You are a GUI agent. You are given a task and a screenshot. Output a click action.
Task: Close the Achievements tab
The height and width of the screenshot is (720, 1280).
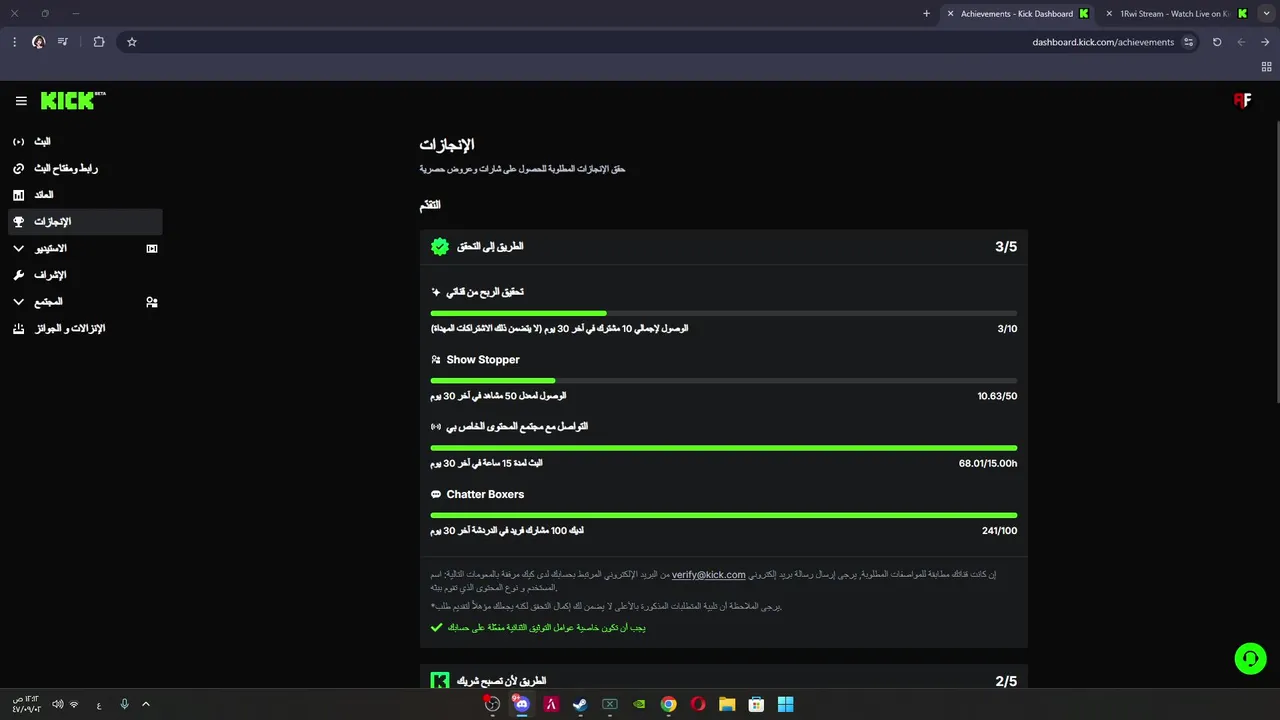point(950,14)
